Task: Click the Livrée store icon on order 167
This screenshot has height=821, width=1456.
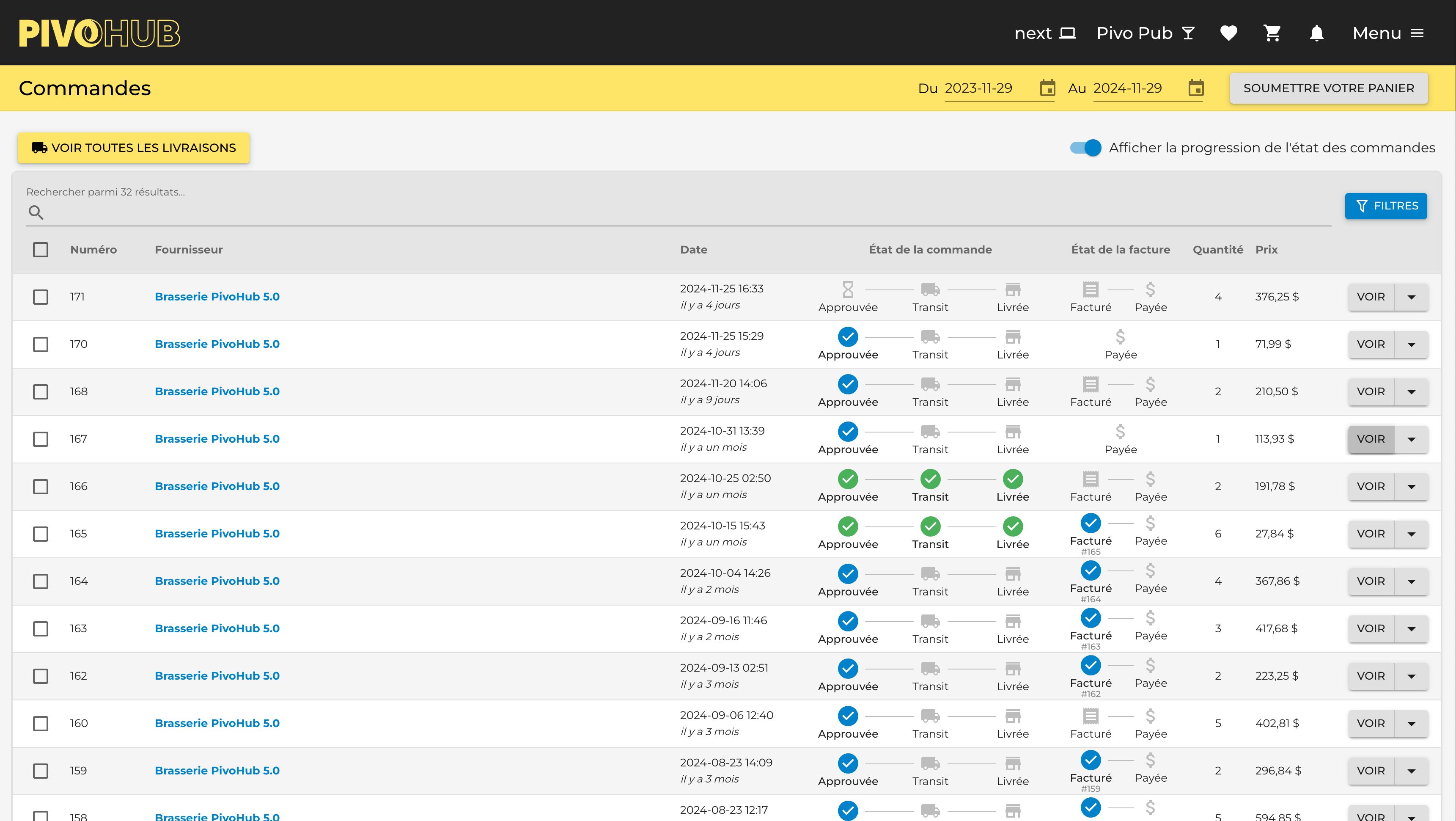Action: pyautogui.click(x=1013, y=432)
